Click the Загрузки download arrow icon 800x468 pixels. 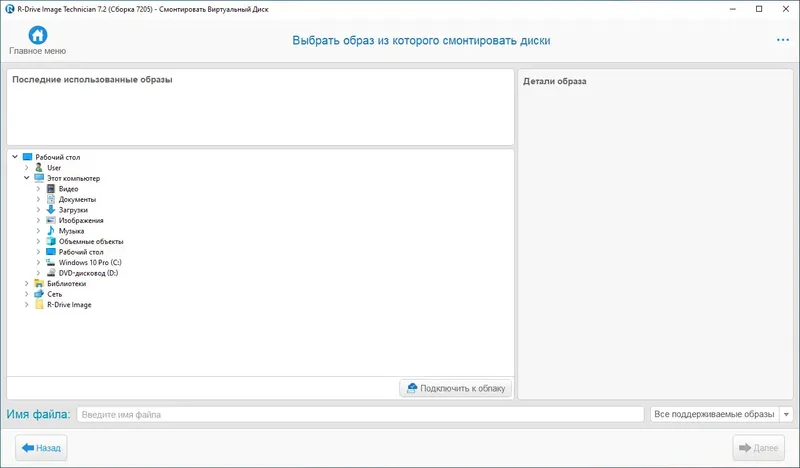click(51, 210)
